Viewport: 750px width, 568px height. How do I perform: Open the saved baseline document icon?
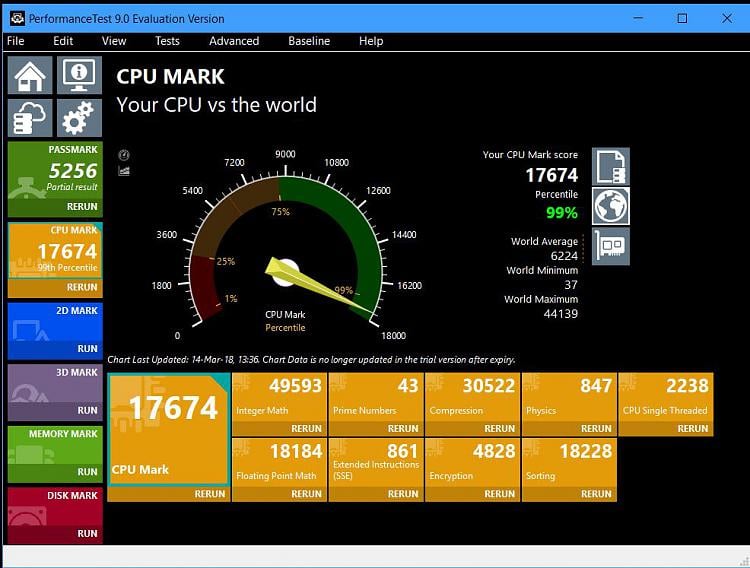pyautogui.click(x=611, y=167)
